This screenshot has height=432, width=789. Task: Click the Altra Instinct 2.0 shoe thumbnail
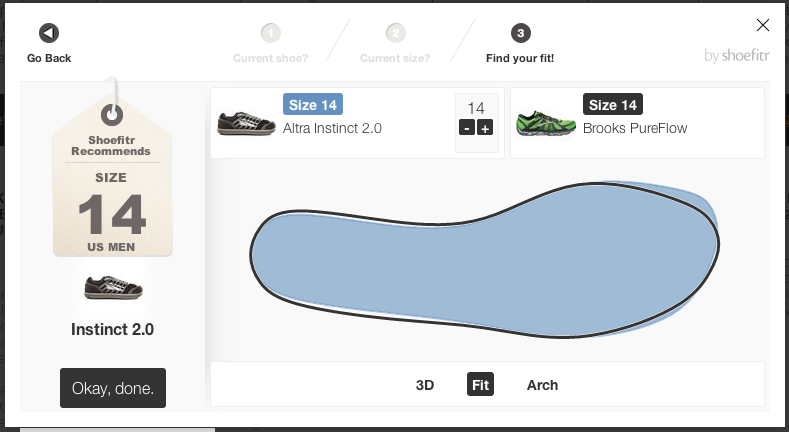pyautogui.click(x=247, y=123)
